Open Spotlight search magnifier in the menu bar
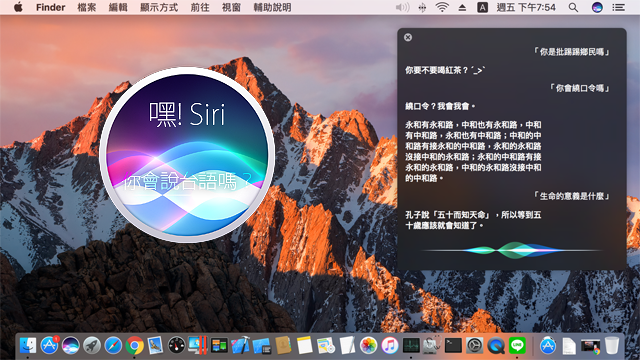This screenshot has width=640, height=360. (x=573, y=7)
